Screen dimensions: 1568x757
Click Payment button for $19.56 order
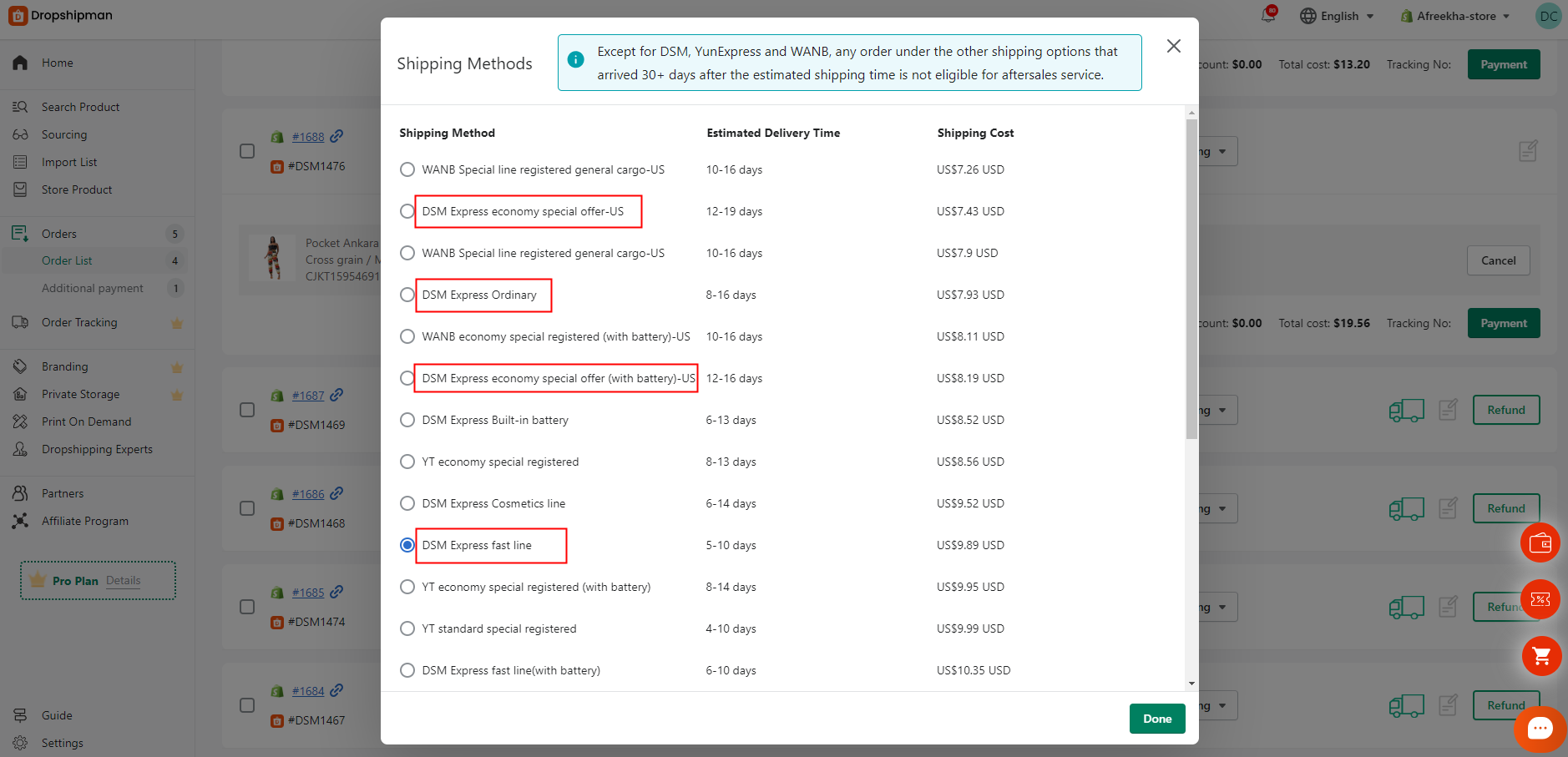coord(1504,323)
